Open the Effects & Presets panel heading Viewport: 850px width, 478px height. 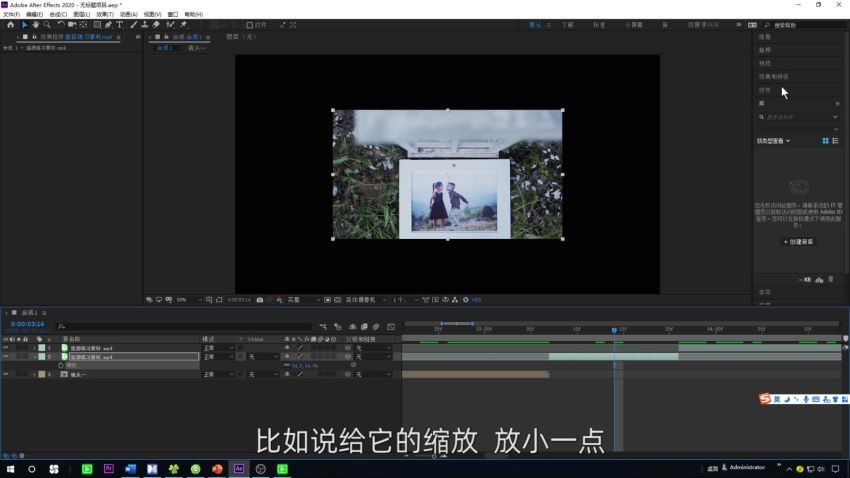pyautogui.click(x=774, y=76)
